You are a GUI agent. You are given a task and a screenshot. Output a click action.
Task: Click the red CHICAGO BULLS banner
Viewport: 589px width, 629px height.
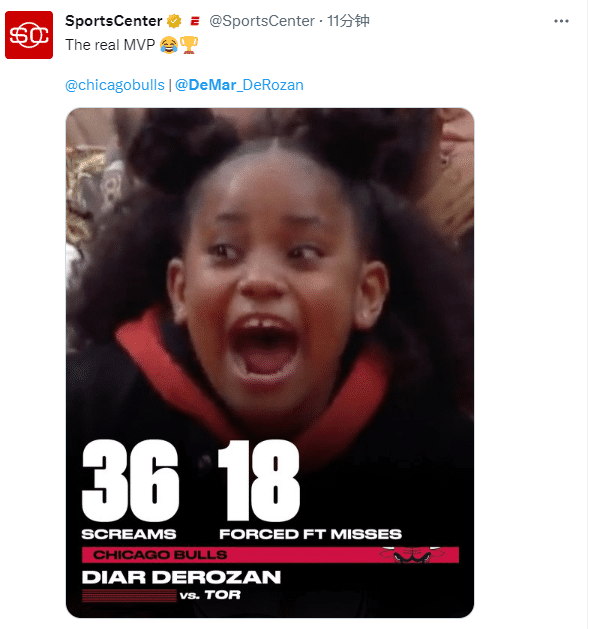coord(270,555)
